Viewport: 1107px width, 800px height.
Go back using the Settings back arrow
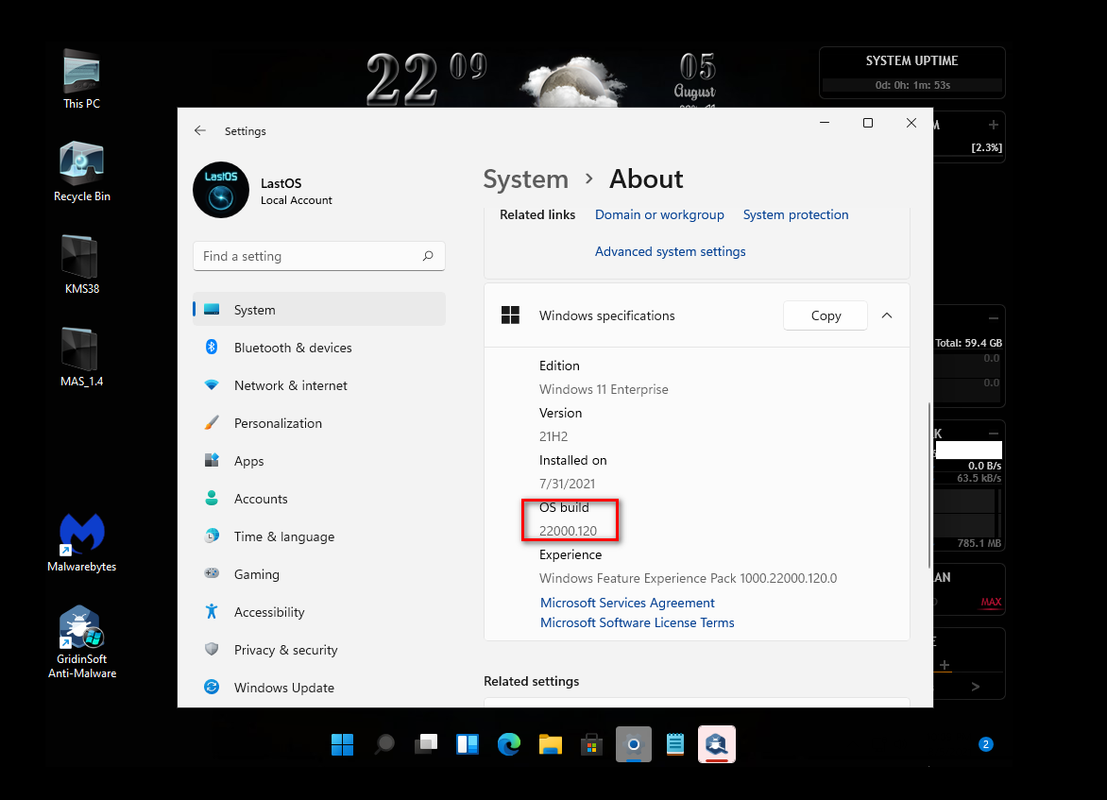point(200,131)
